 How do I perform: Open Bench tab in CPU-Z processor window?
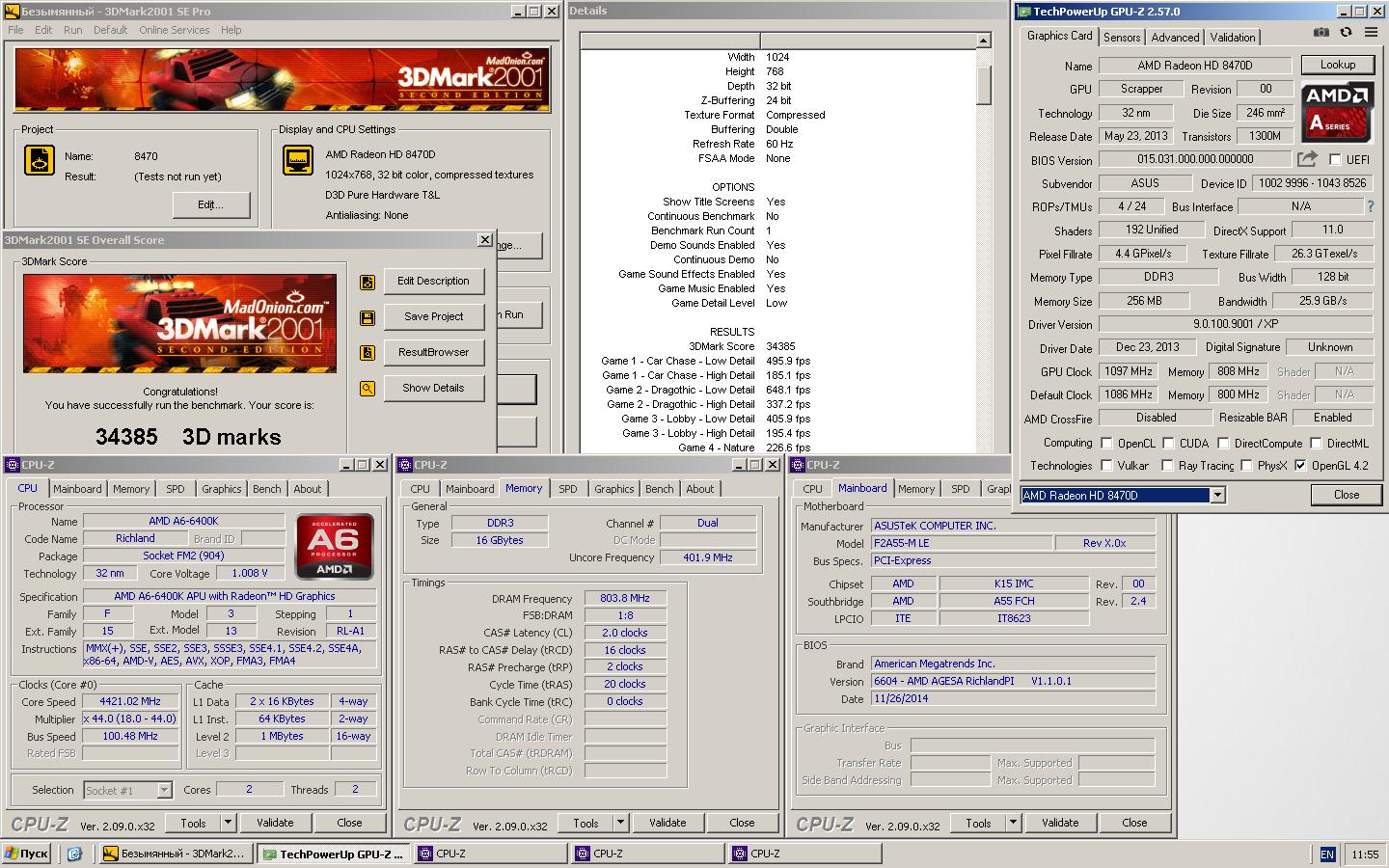pyautogui.click(x=267, y=489)
